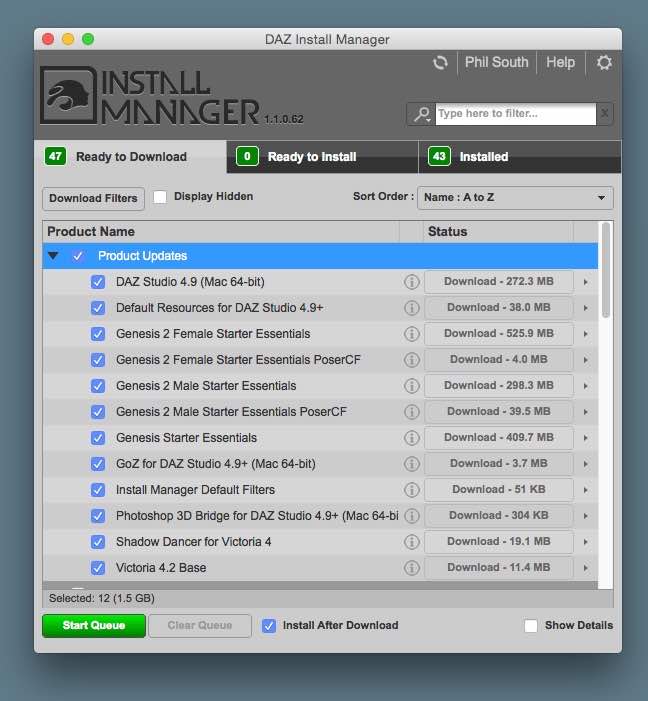This screenshot has width=648, height=701.
Task: Click the 'Type here to filter...' field
Action: coord(516,114)
